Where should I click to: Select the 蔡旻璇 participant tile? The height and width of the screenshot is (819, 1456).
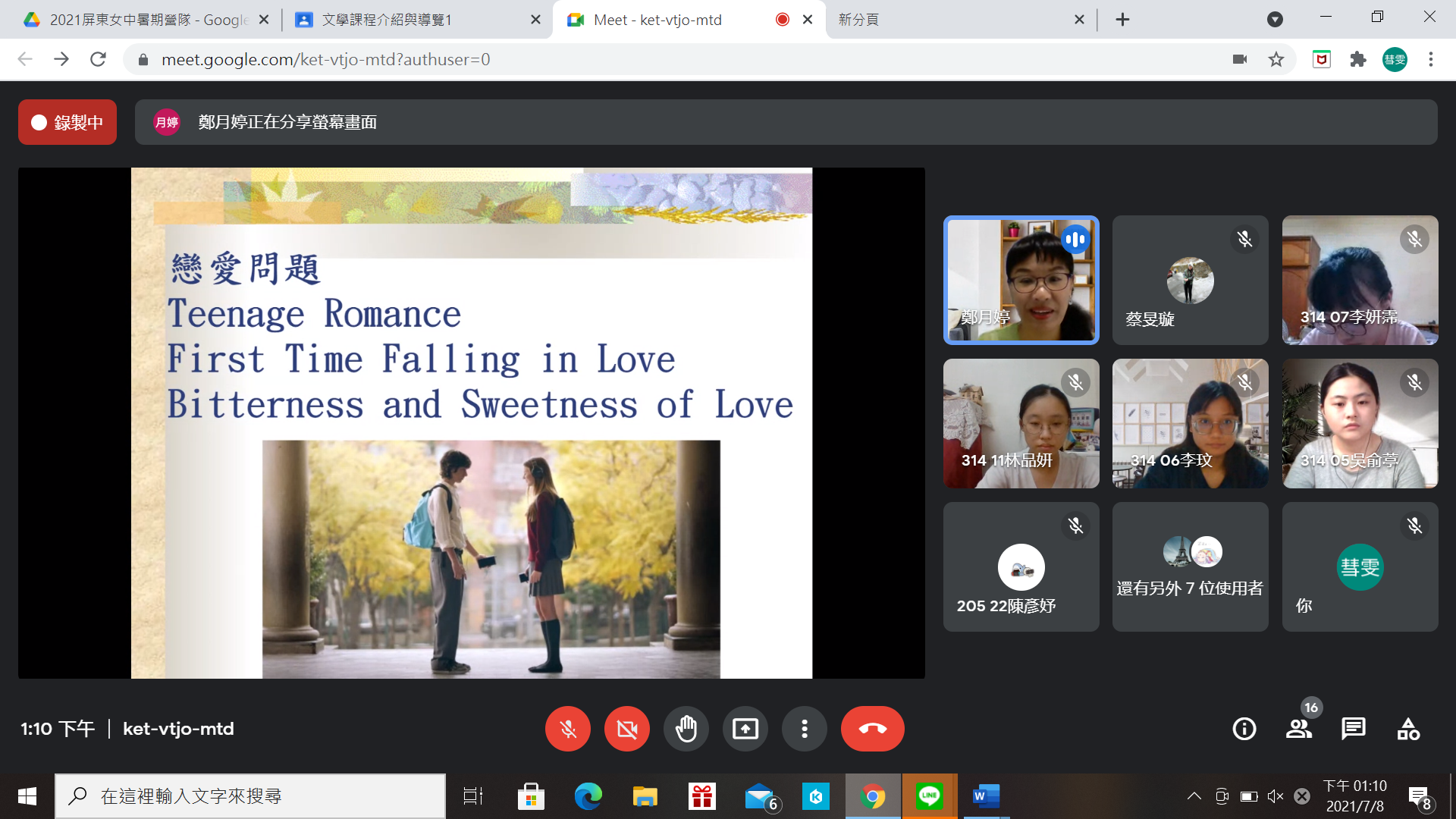pos(1190,280)
